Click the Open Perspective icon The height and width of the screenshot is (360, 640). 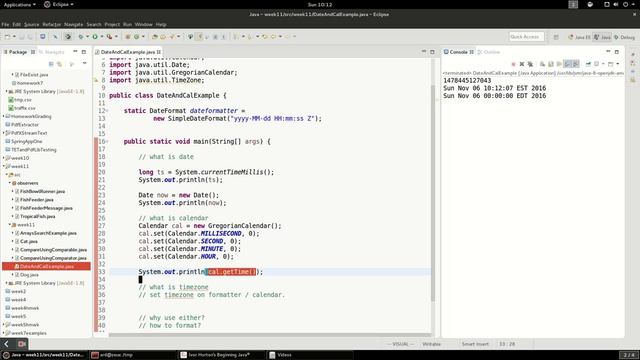tap(556, 37)
